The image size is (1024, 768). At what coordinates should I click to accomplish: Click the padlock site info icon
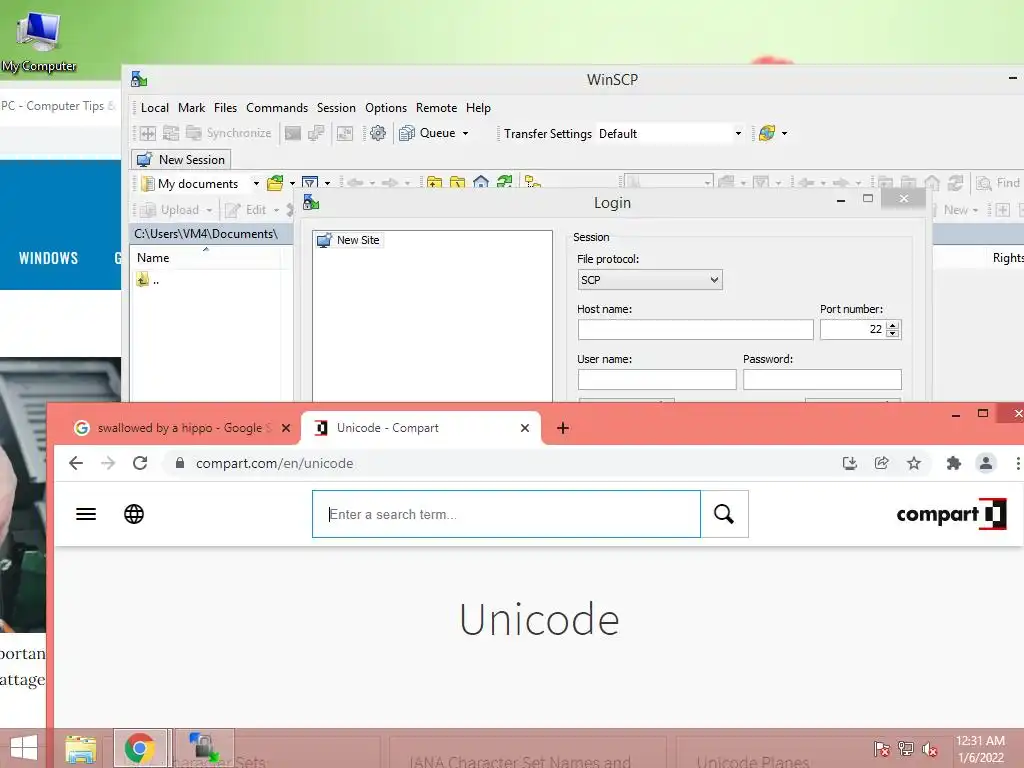[x=180, y=463]
